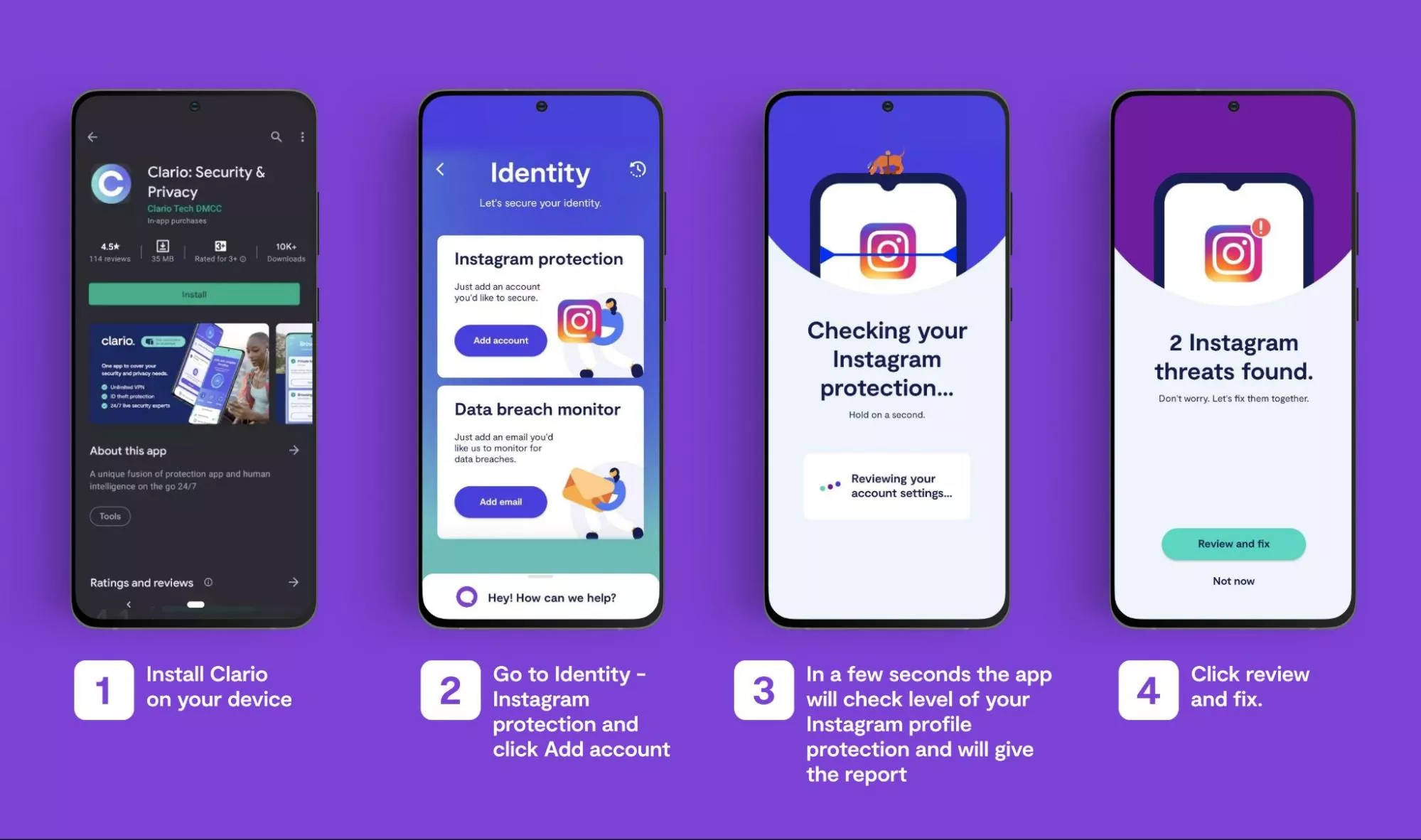Click the Not now link on threats screen
This screenshot has height=840, width=1421.
[x=1233, y=581]
